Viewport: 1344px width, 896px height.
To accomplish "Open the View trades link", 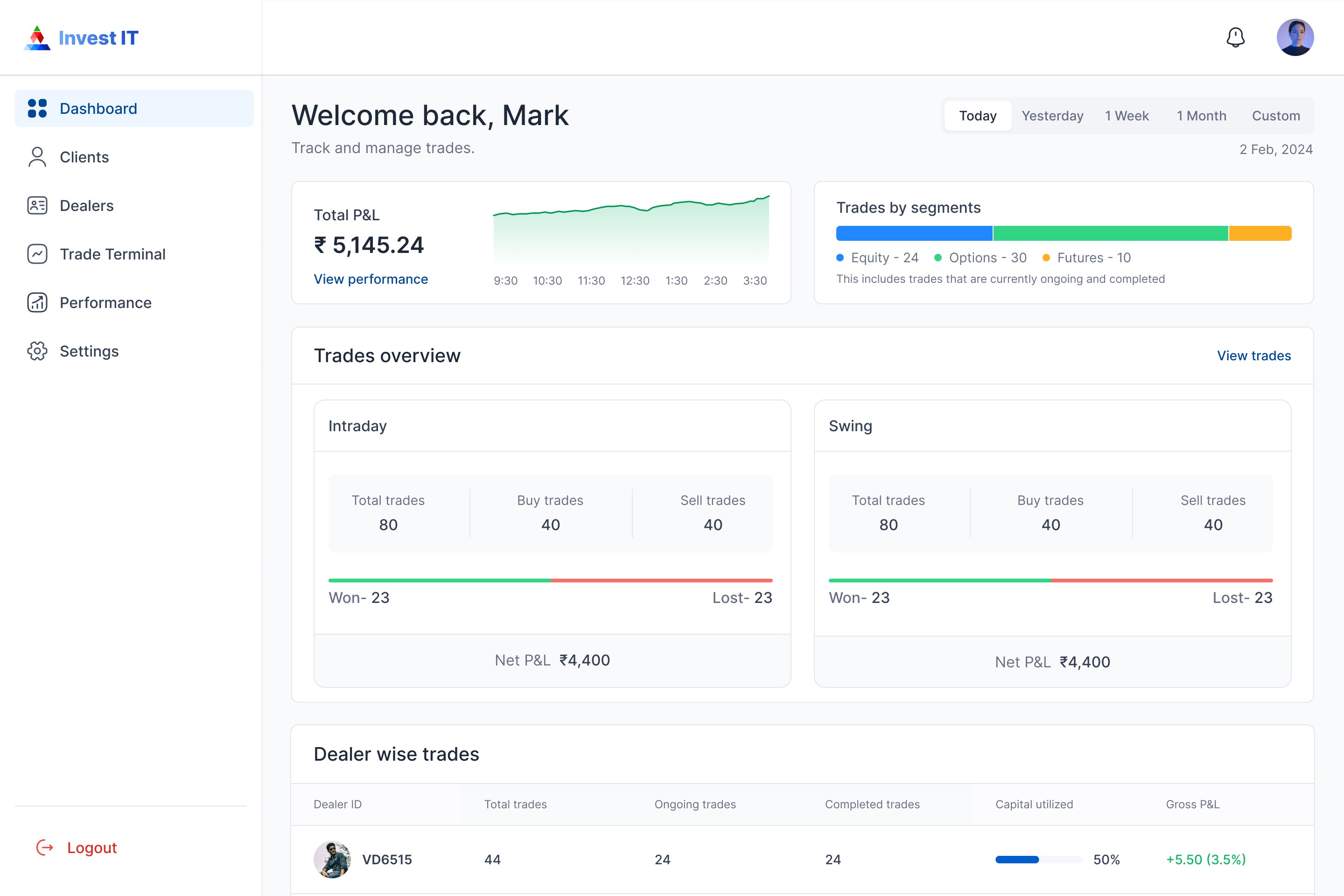I will (x=1254, y=356).
